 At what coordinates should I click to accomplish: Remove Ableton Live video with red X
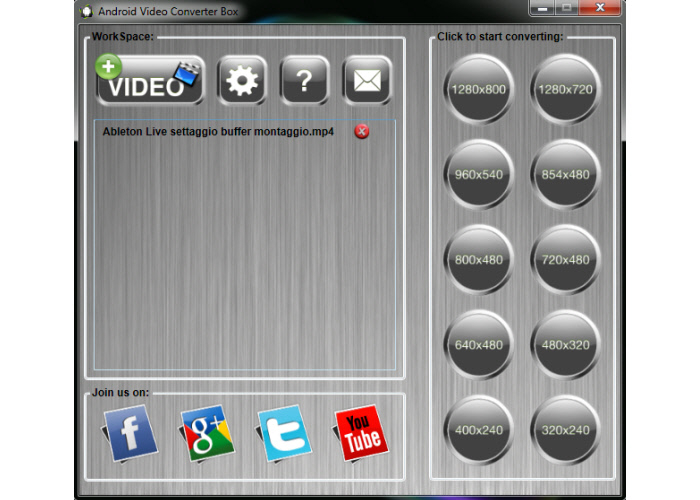coord(362,132)
